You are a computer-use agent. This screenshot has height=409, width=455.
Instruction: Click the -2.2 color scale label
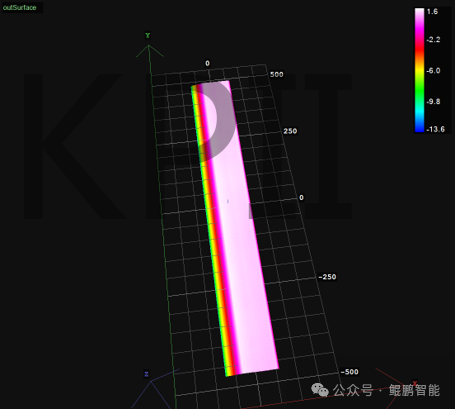(433, 40)
